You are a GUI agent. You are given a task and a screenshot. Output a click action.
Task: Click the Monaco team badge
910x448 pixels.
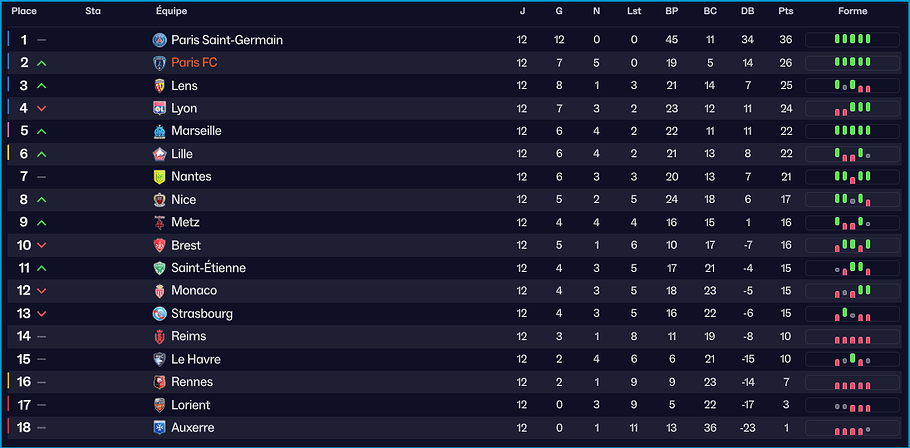[159, 291]
